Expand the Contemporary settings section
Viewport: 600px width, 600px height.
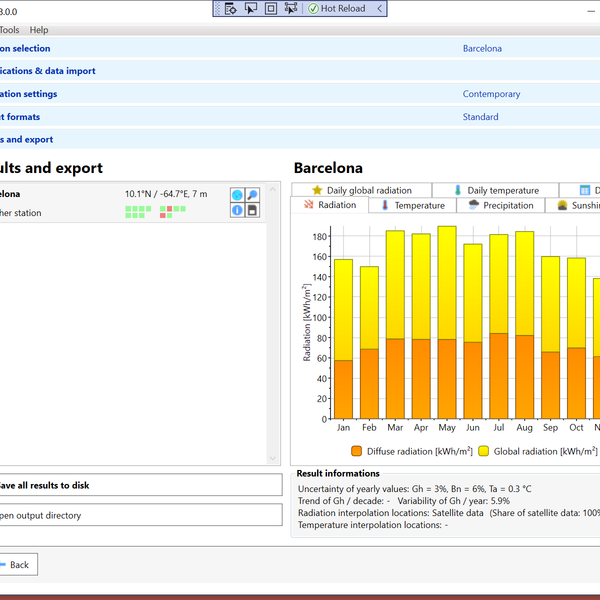tap(491, 94)
